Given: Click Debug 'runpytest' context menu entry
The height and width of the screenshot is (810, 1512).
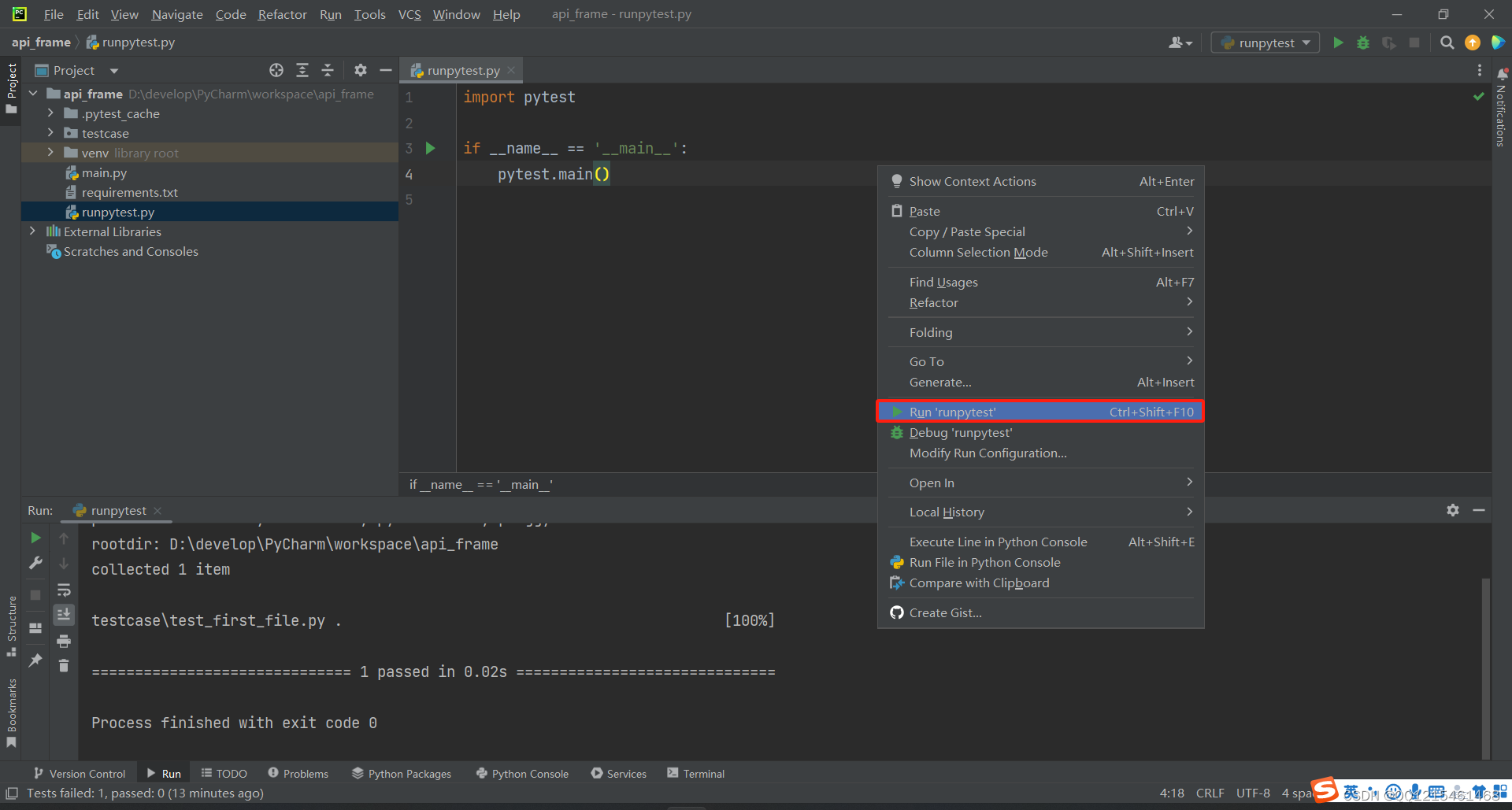Looking at the screenshot, I should tap(1041, 432).
